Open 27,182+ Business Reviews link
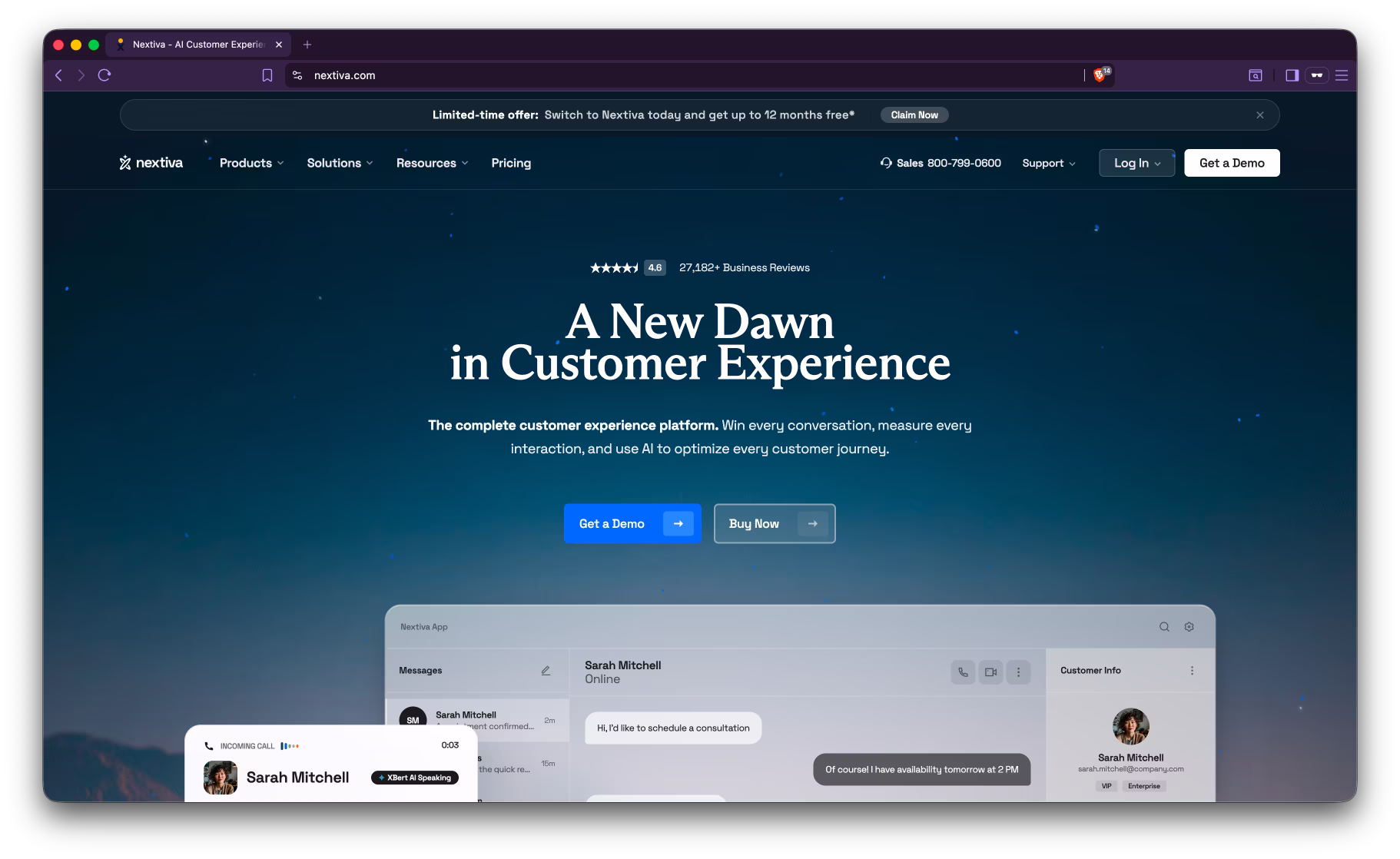1400x859 pixels. (x=745, y=267)
